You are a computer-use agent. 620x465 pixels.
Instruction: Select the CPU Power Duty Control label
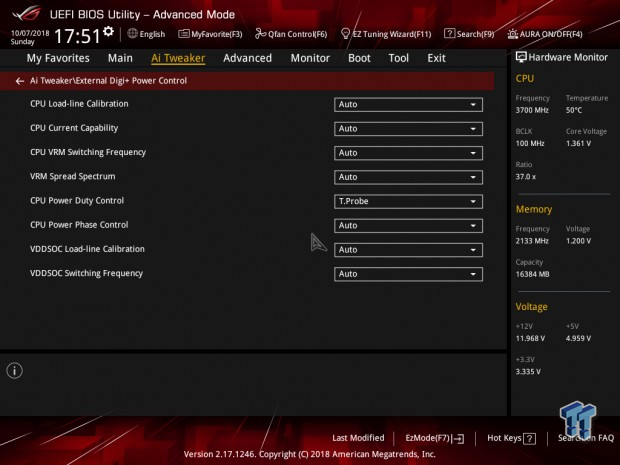pos(77,200)
